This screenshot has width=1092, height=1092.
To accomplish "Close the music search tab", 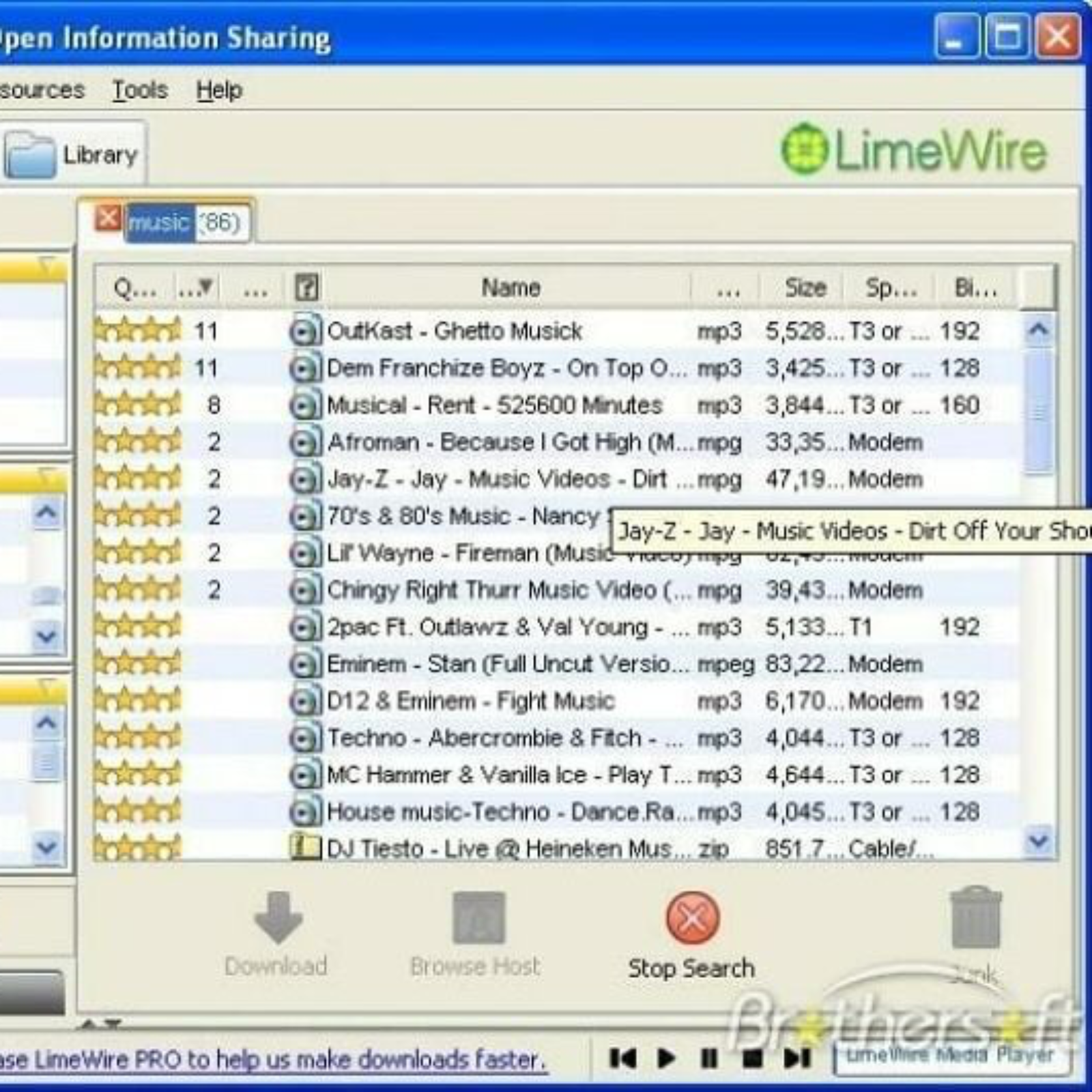I will click(107, 218).
